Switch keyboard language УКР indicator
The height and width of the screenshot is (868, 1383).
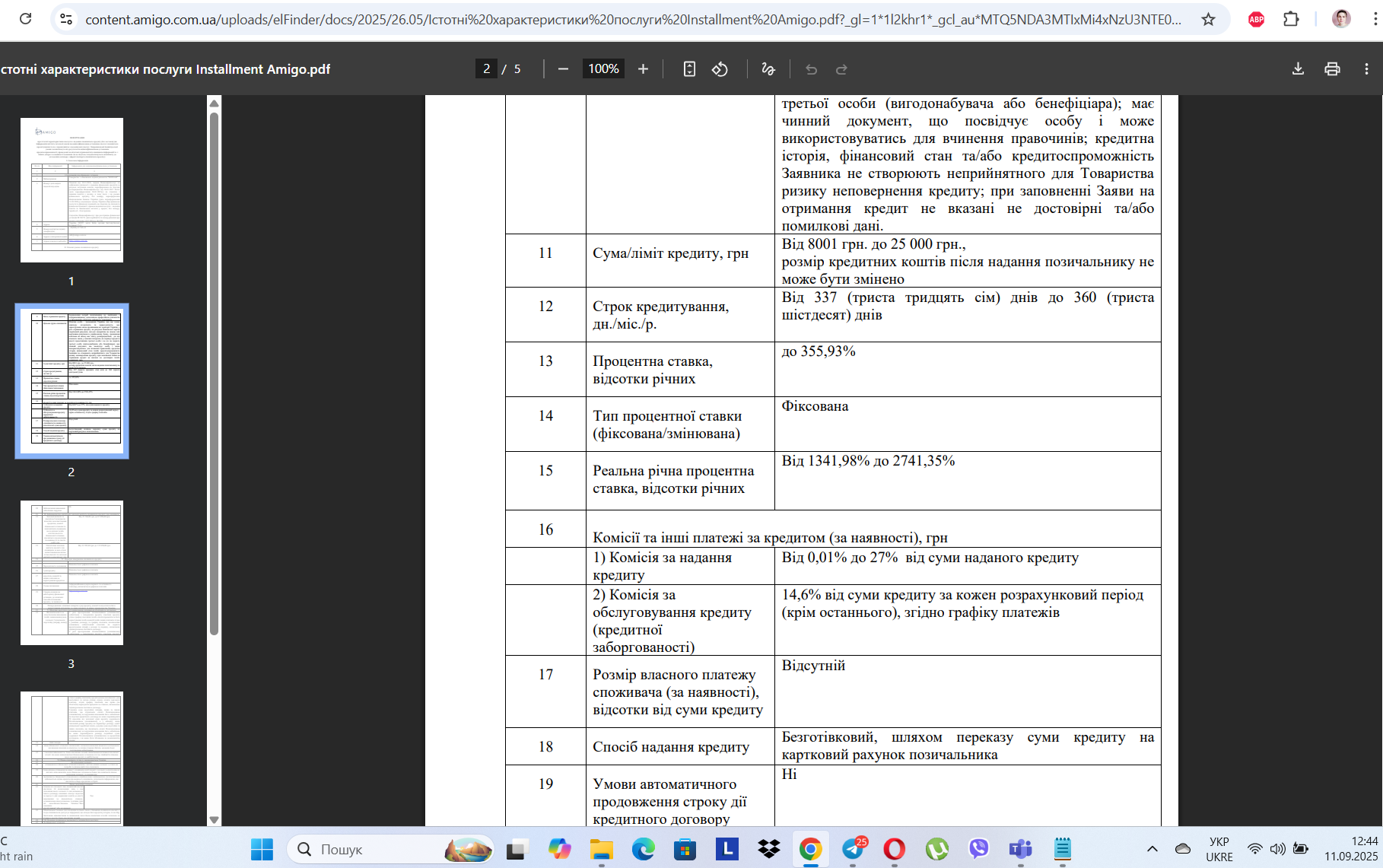1219,849
